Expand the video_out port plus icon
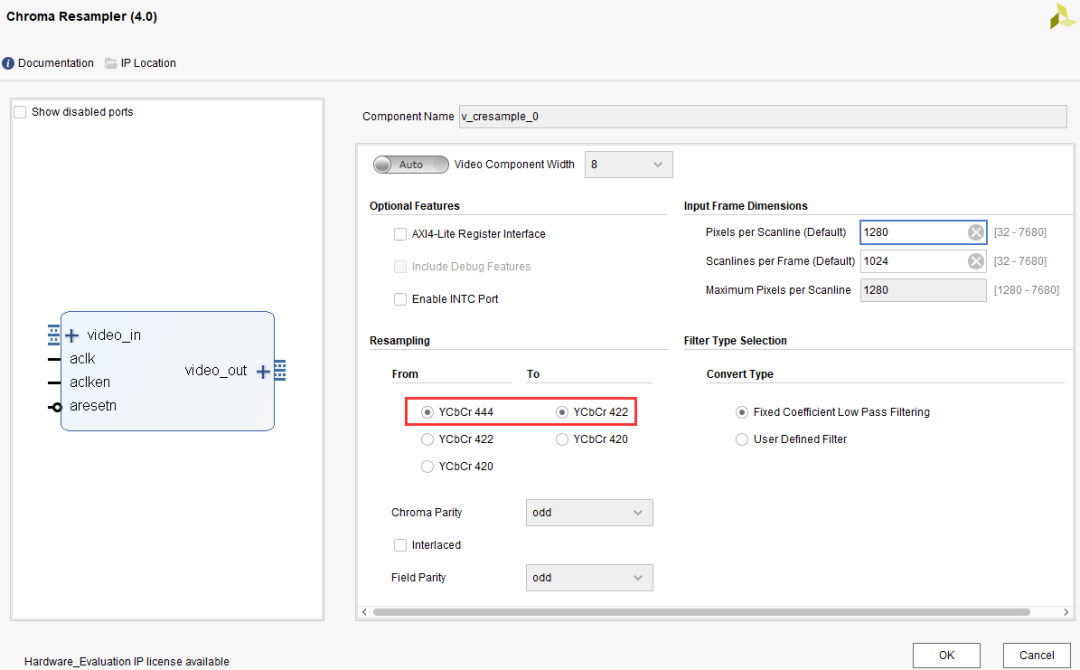 click(x=263, y=371)
